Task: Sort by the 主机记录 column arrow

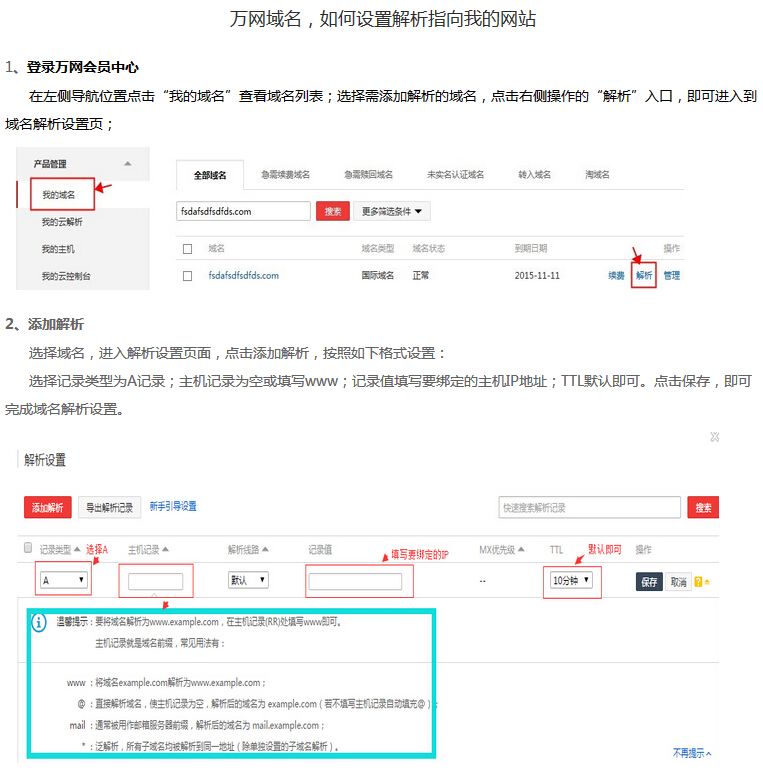Action: pos(165,549)
